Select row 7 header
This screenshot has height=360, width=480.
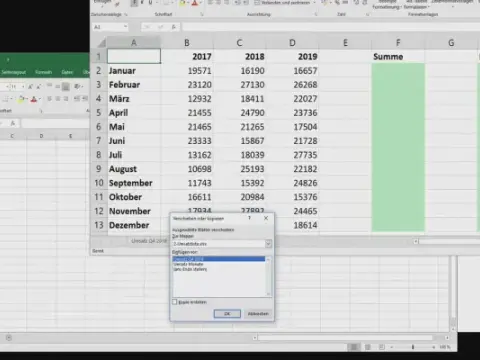click(99, 141)
